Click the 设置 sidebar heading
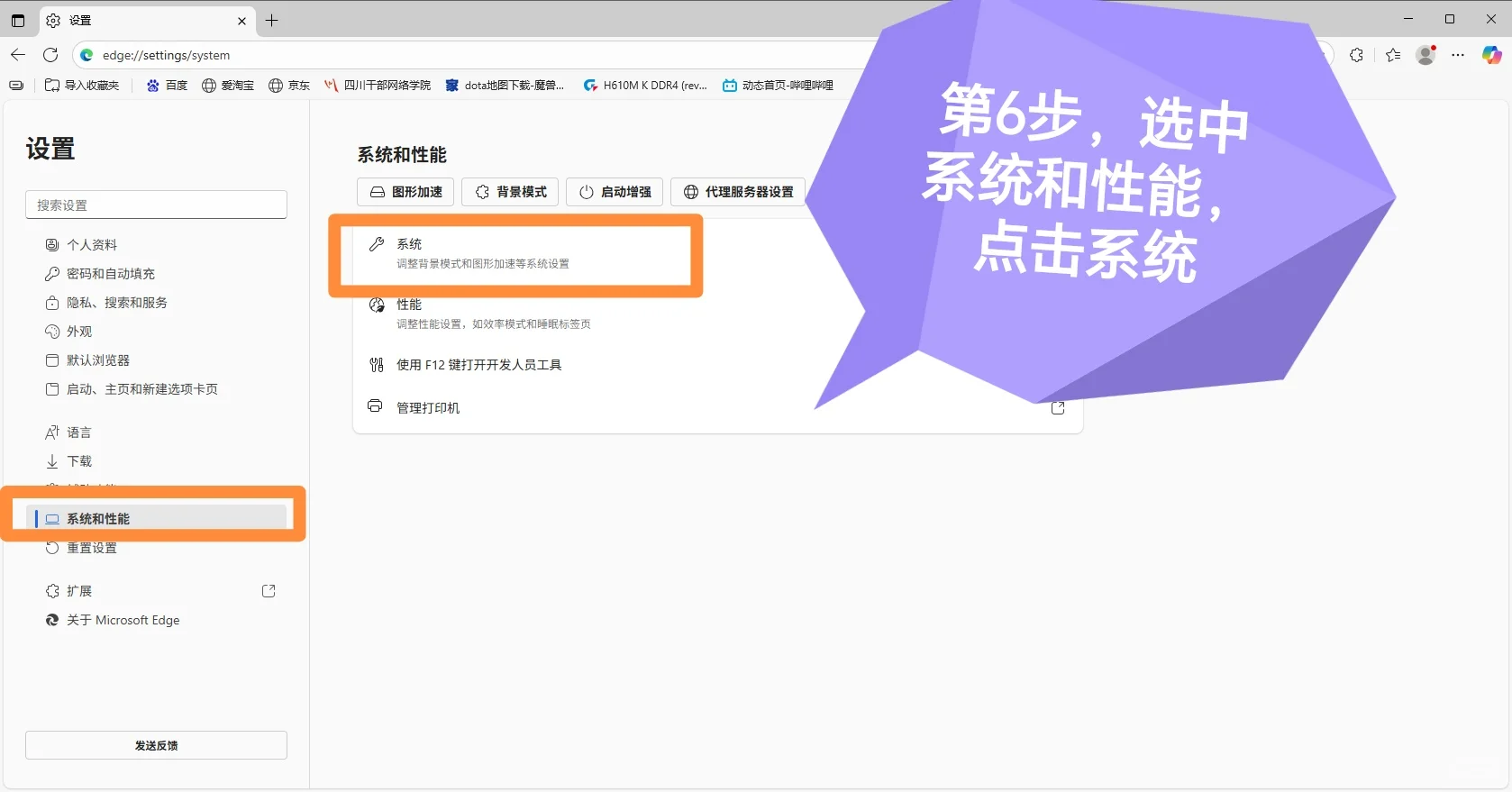 [x=50, y=149]
